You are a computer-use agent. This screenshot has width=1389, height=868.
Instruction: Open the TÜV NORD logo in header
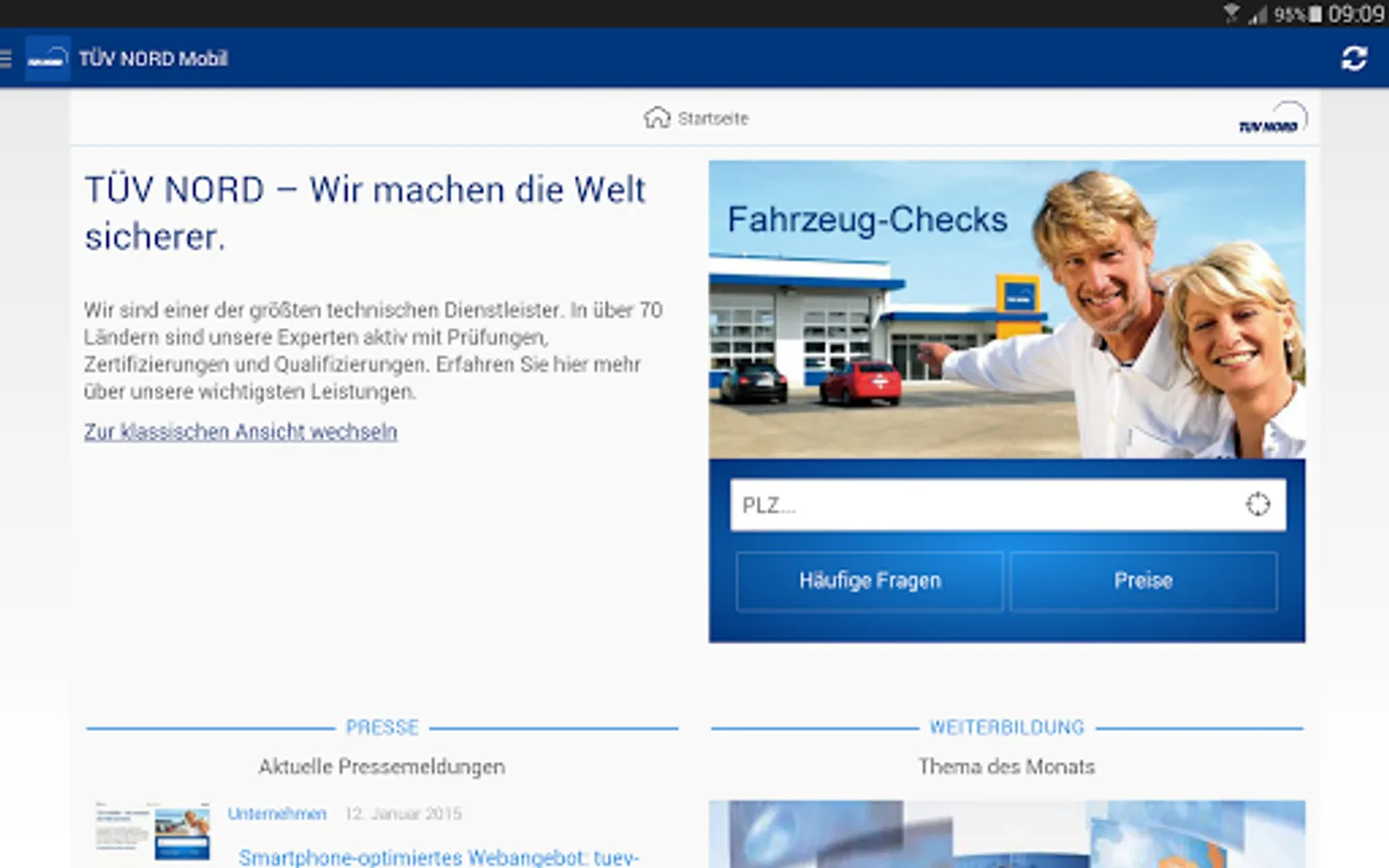(1273, 118)
